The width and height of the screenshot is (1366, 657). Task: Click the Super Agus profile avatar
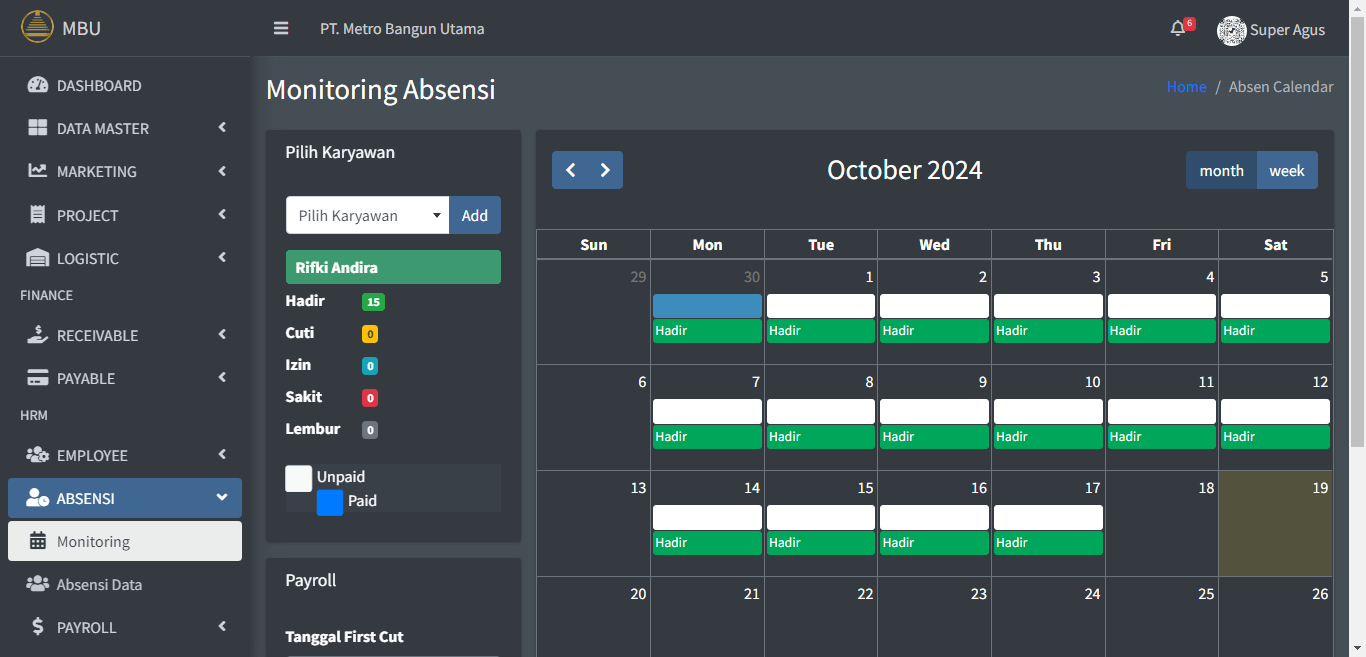[1231, 30]
